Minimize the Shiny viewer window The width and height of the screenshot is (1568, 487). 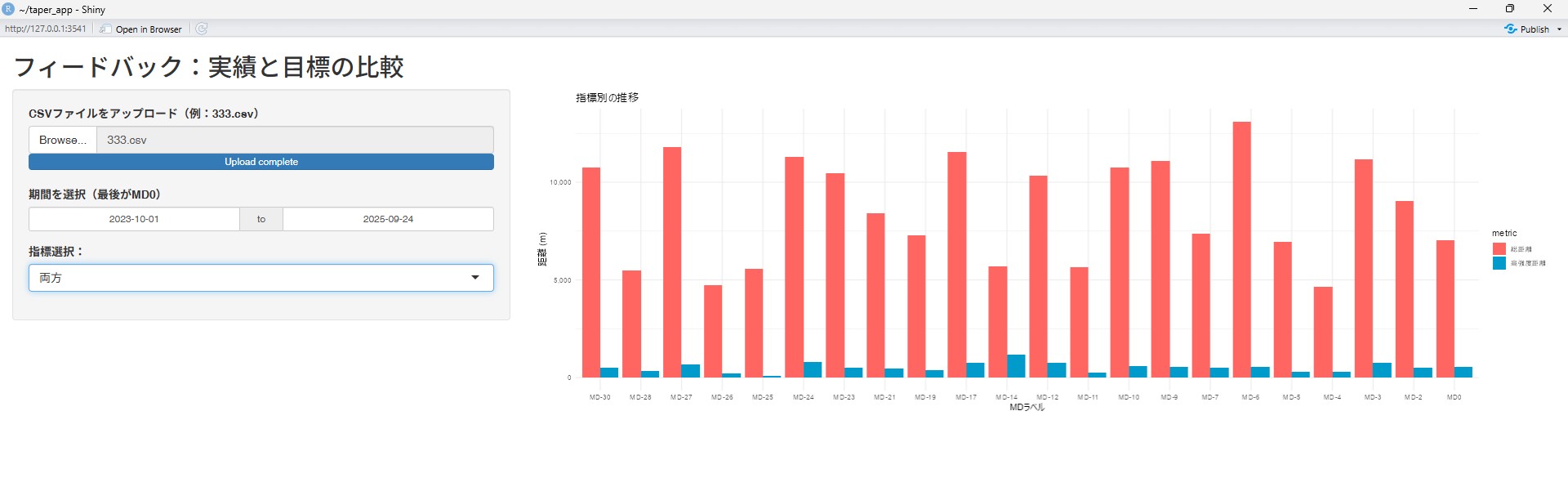point(1473,9)
